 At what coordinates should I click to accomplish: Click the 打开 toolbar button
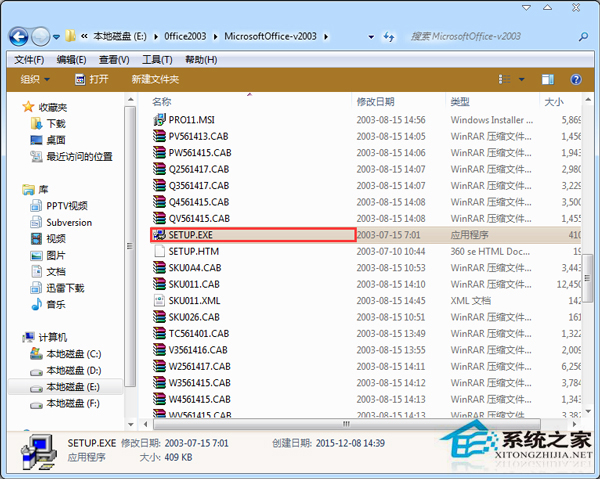(x=92, y=79)
